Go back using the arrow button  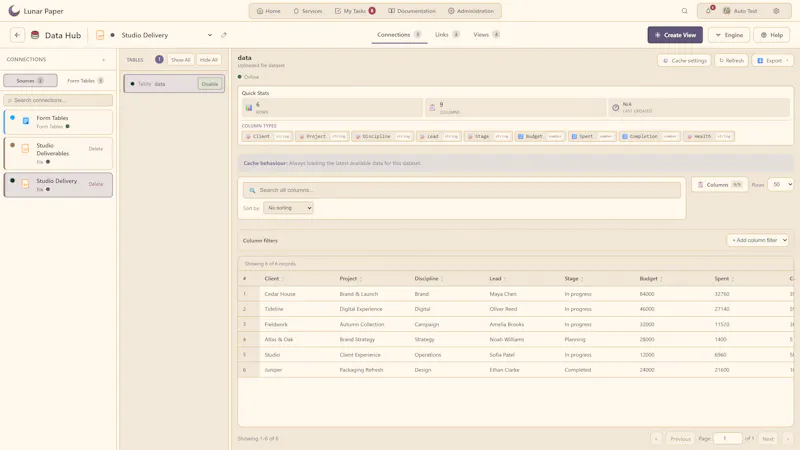(x=17, y=35)
